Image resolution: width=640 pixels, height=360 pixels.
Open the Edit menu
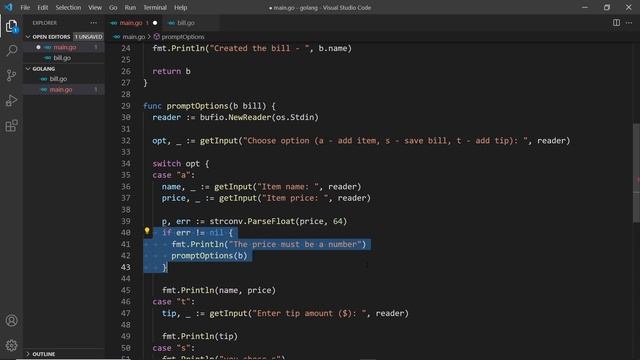(42, 7)
